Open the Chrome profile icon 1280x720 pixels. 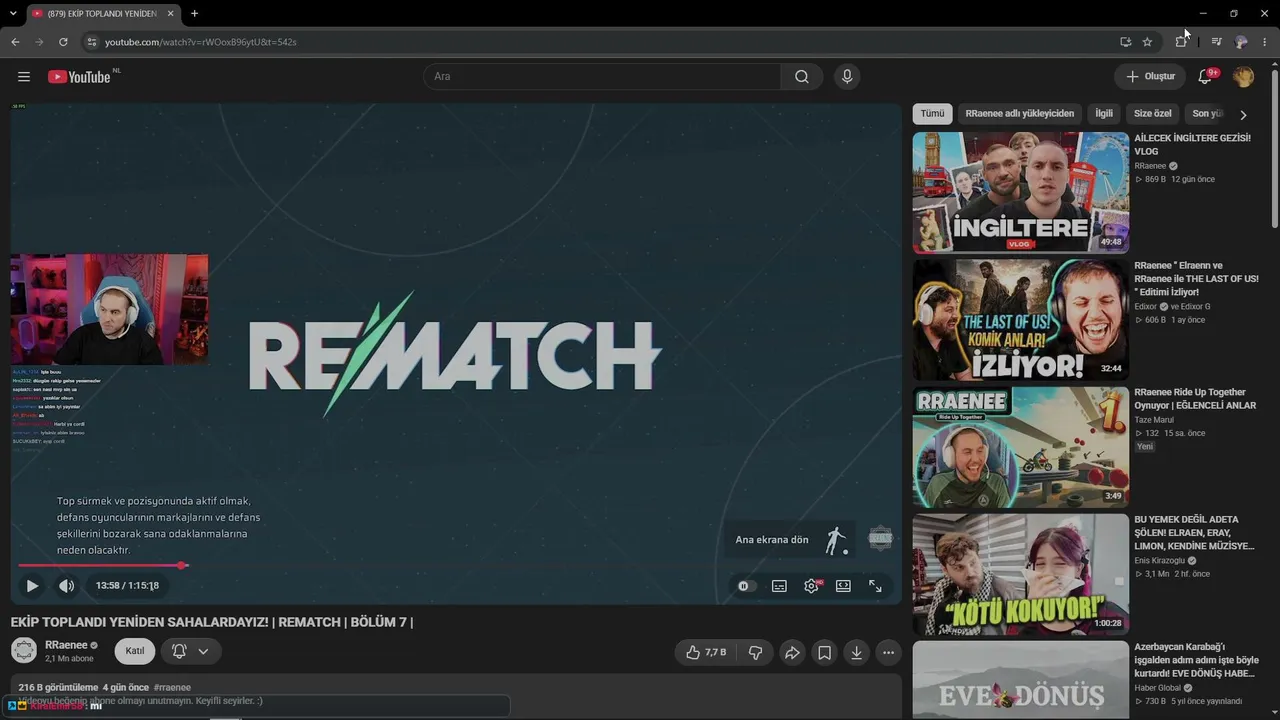coord(1241,42)
